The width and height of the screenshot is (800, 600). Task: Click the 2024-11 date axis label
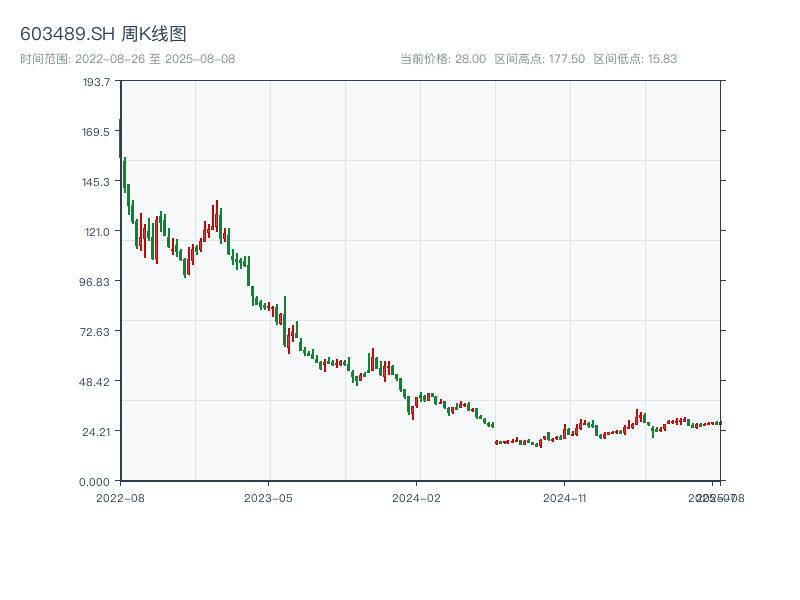(x=564, y=497)
